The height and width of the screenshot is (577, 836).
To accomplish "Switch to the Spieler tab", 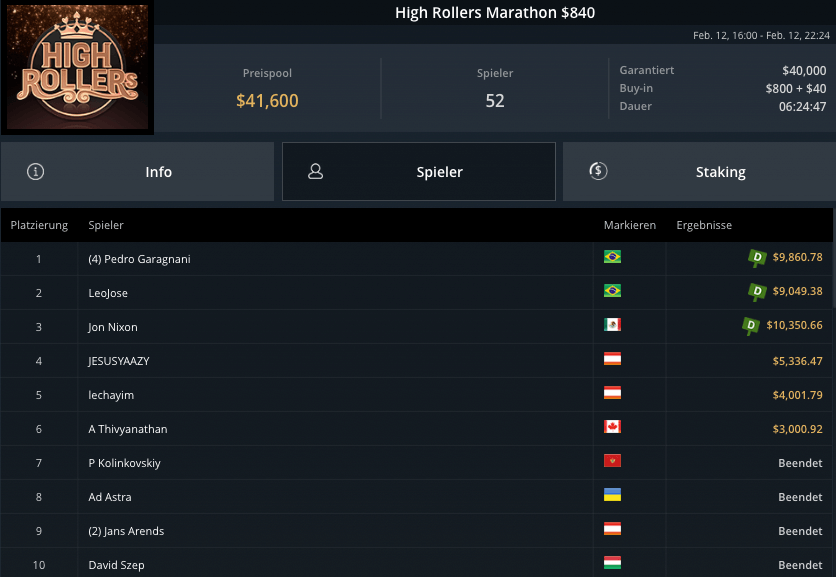I will pos(419,172).
